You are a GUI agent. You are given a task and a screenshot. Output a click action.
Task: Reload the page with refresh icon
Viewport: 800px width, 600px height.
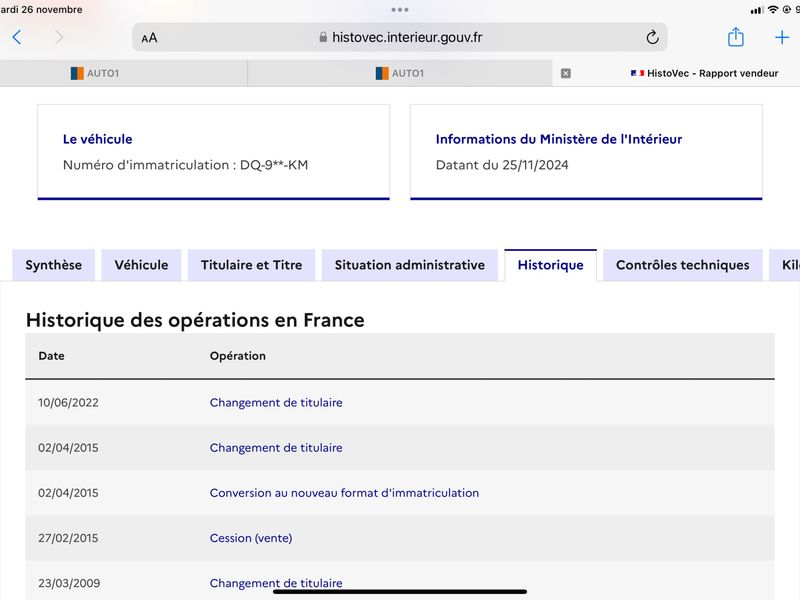point(652,37)
